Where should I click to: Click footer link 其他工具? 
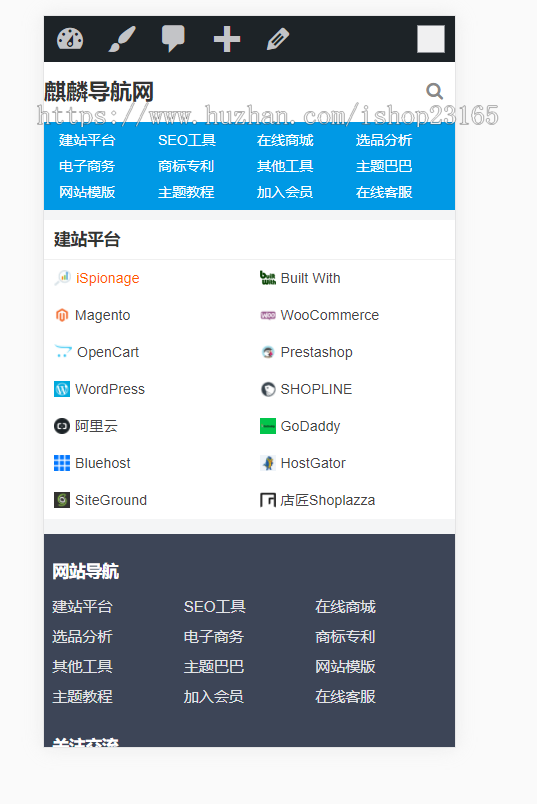83,667
